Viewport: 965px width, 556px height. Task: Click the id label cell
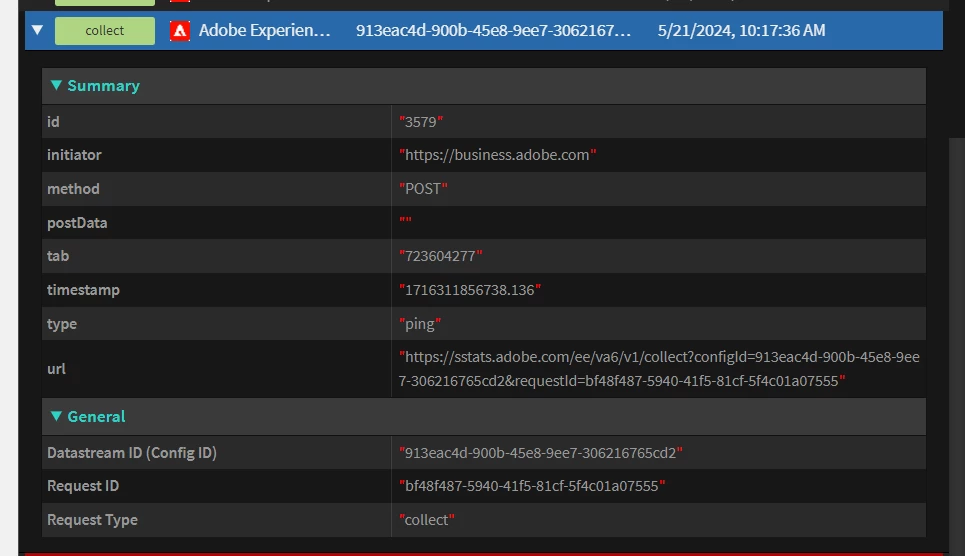point(217,122)
